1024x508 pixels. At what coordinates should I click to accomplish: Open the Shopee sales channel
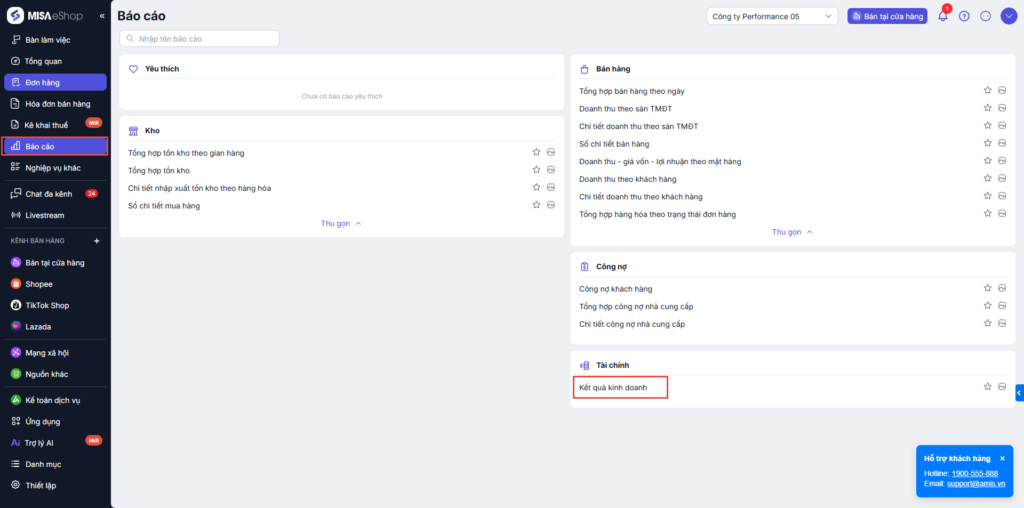coord(39,284)
